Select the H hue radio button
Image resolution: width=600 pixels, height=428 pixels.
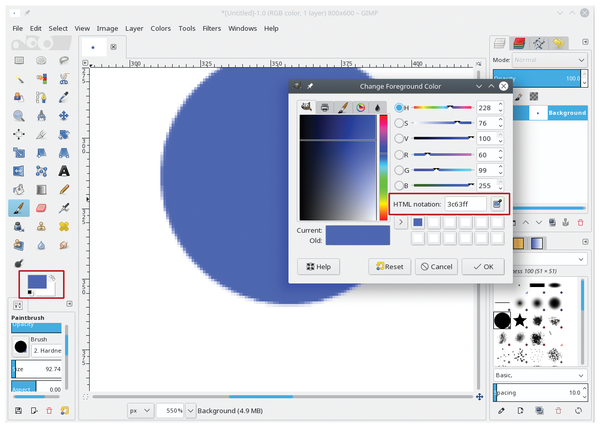click(399, 108)
